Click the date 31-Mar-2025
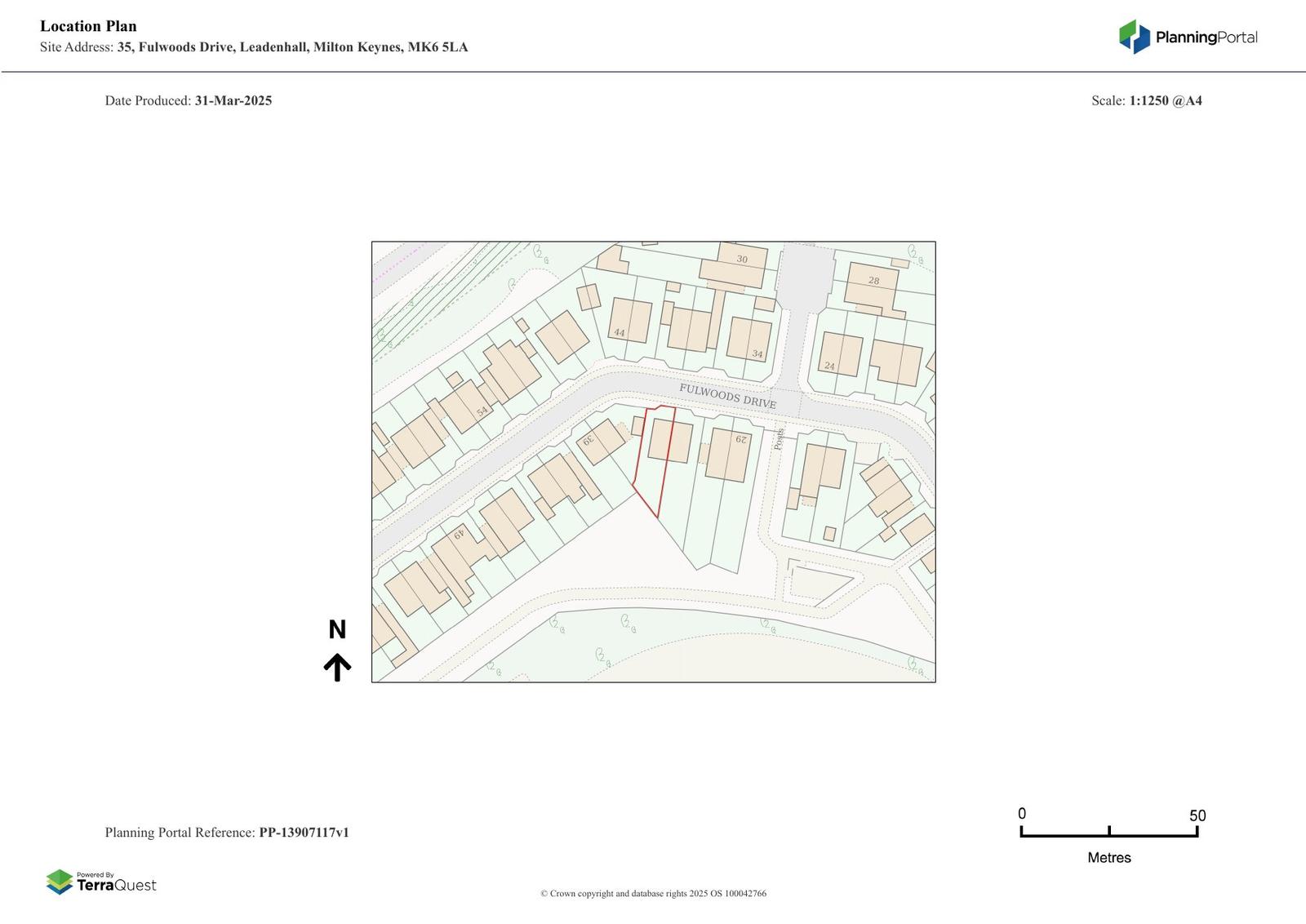 [233, 100]
